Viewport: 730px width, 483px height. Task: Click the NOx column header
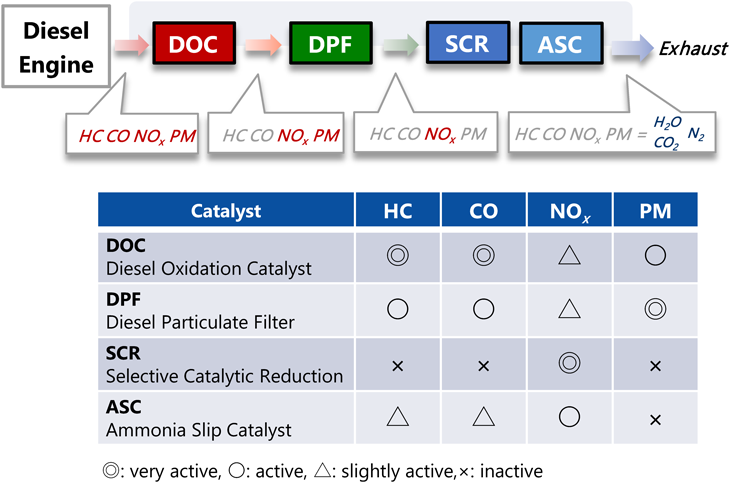click(x=570, y=210)
